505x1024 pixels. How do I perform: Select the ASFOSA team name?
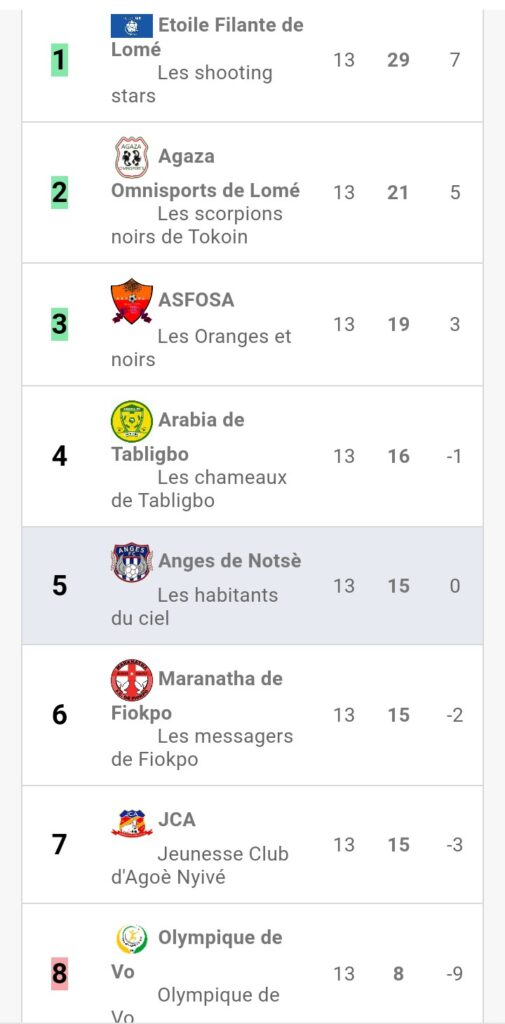coord(196,300)
